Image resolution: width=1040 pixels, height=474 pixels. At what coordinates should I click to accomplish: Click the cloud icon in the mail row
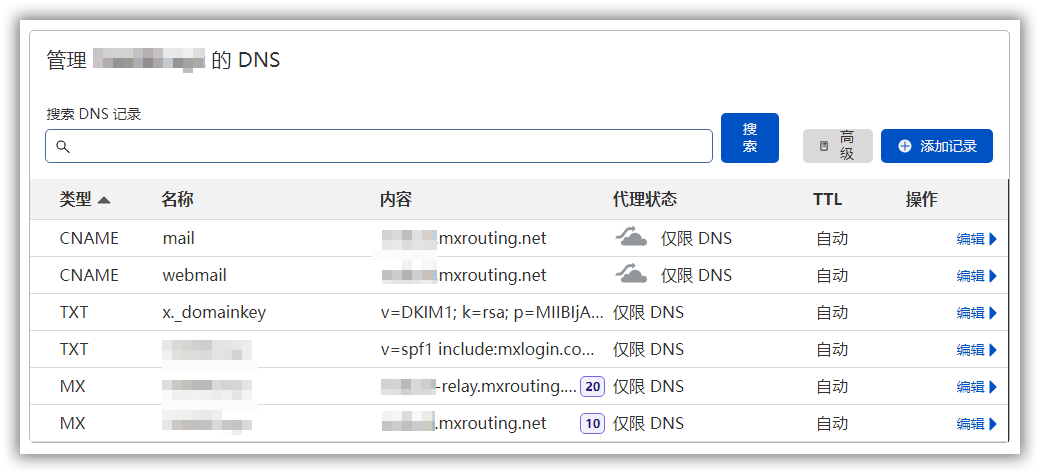pos(630,238)
